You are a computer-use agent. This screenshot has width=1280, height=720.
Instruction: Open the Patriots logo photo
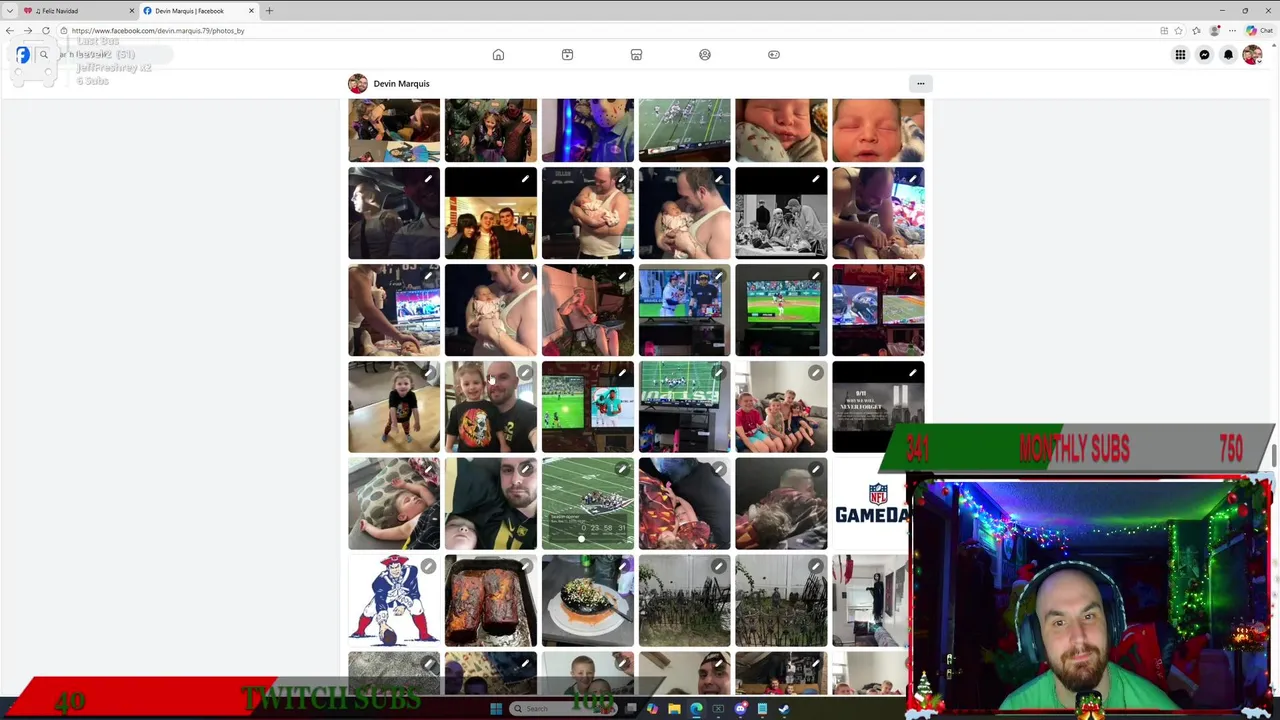pos(394,601)
